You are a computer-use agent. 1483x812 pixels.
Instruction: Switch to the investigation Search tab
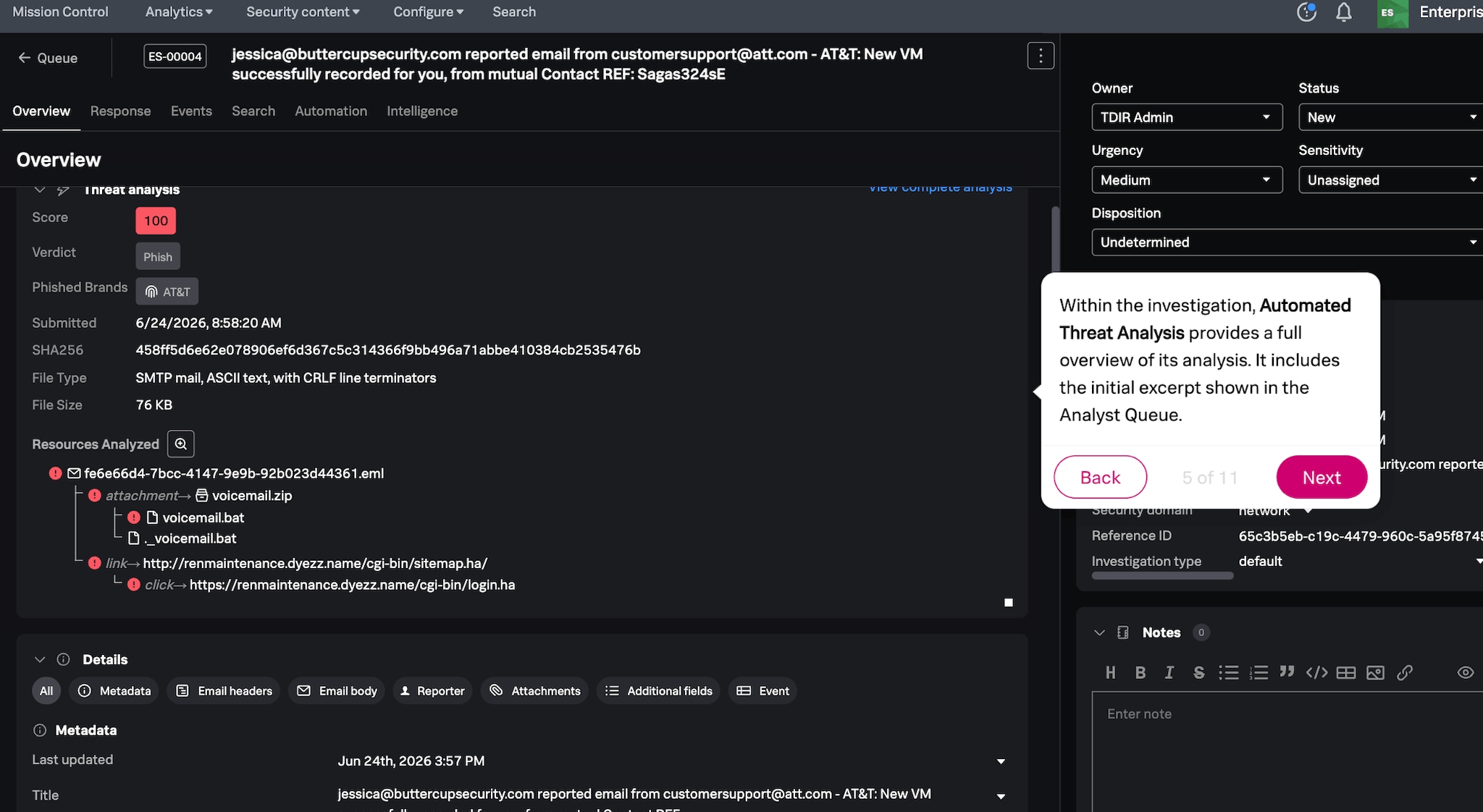click(253, 111)
